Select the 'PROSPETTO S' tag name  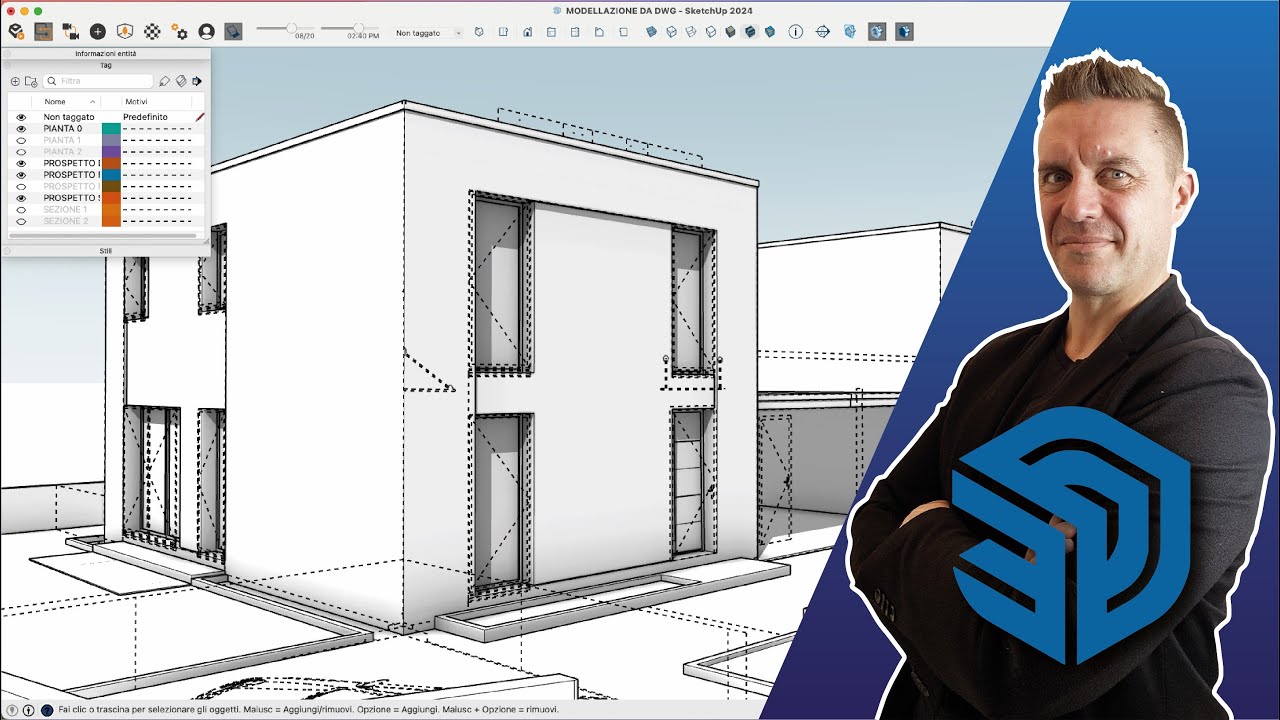coord(71,198)
